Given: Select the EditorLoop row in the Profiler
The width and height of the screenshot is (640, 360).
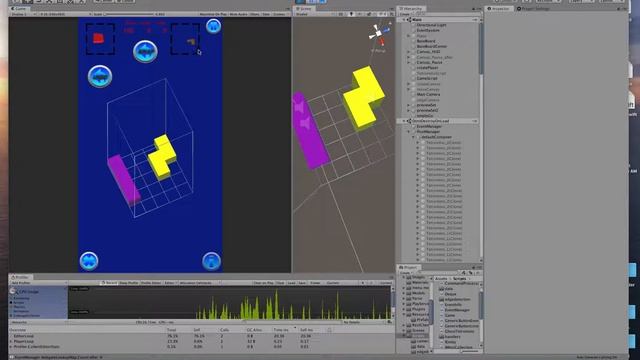Looking at the screenshot, I should [200, 336].
